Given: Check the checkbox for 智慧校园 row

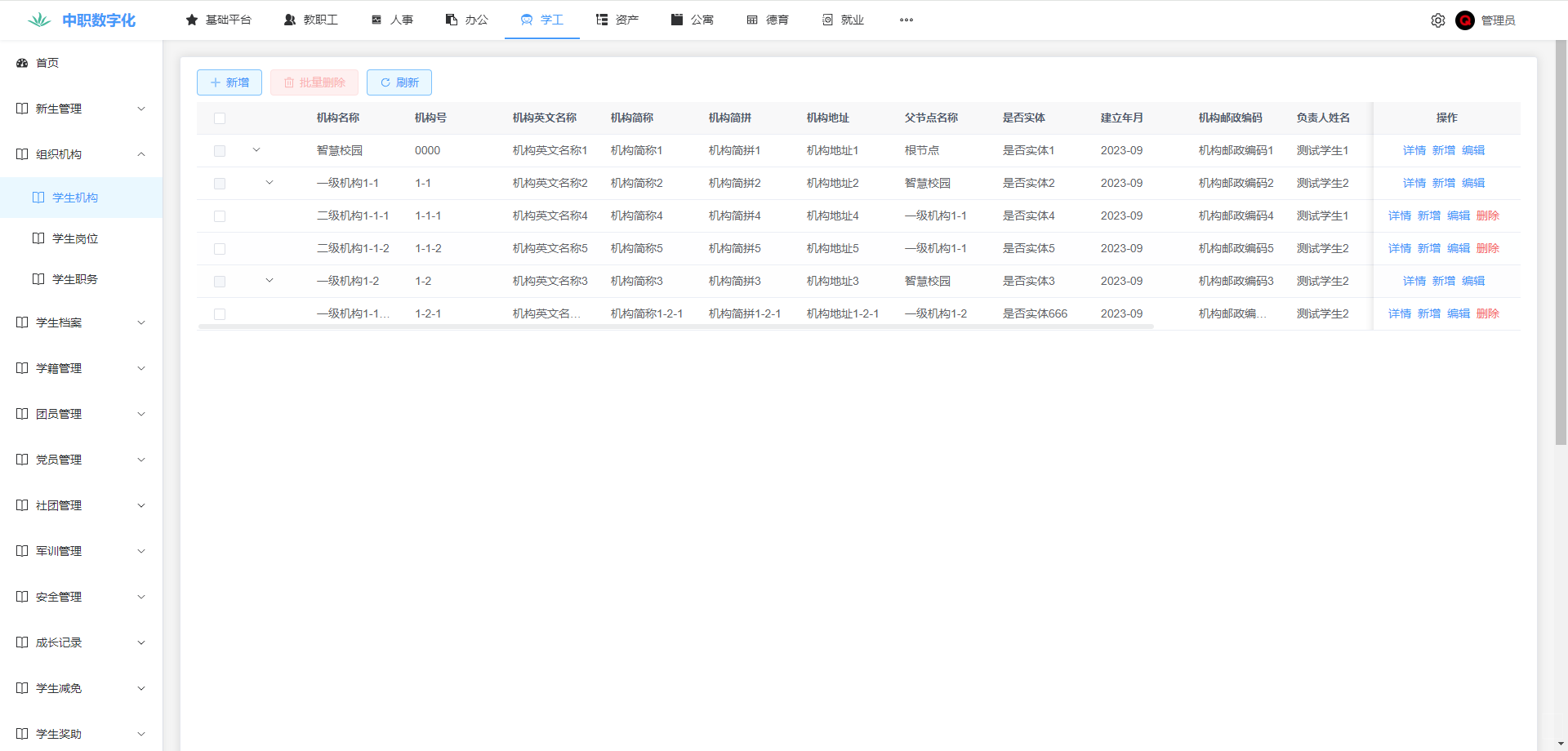Looking at the screenshot, I should (220, 151).
